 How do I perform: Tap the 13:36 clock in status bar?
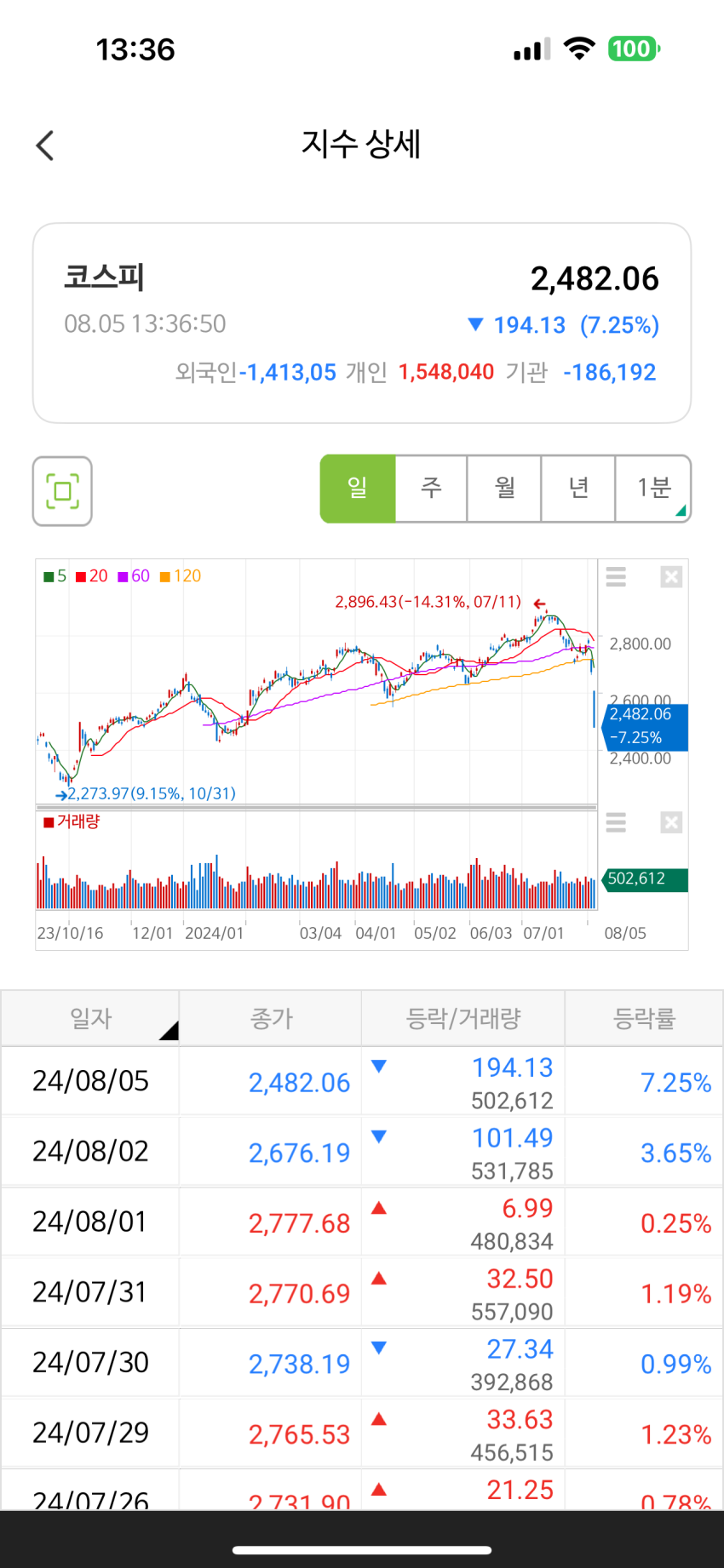[x=135, y=49]
